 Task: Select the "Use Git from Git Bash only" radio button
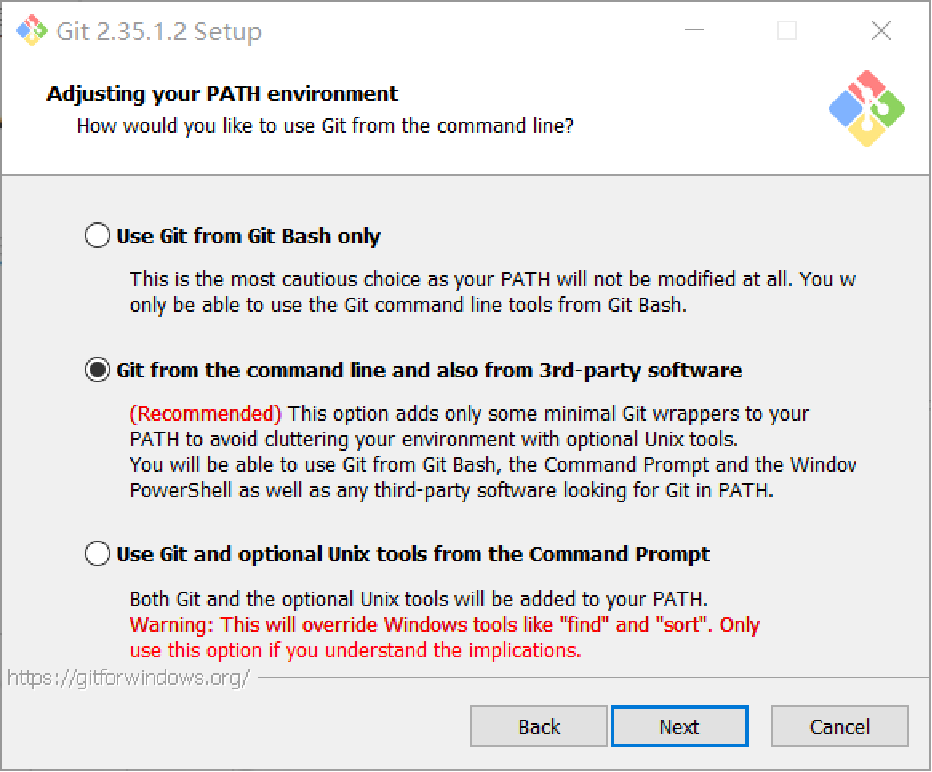pos(97,237)
